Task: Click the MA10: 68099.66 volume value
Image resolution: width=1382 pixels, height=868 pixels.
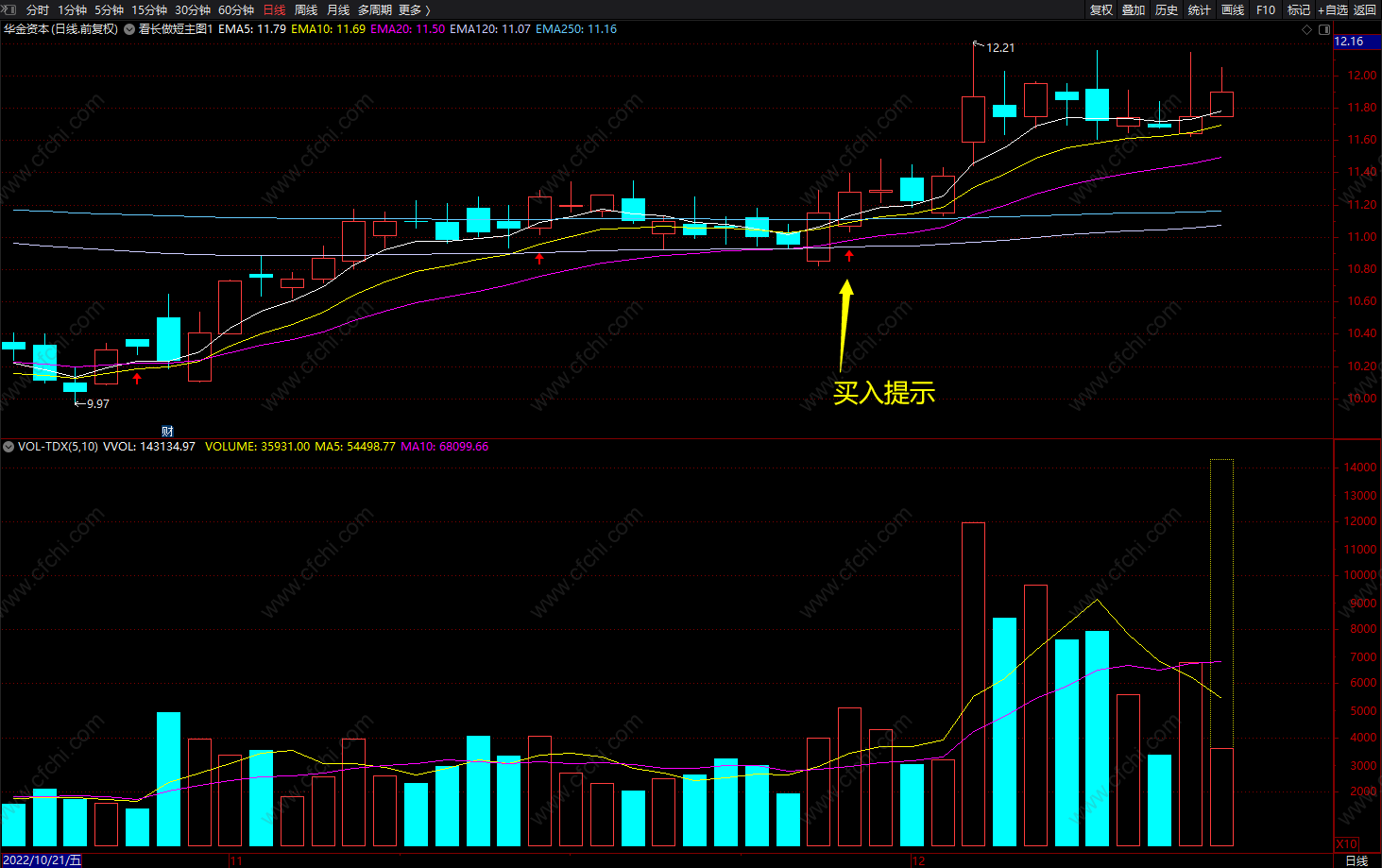Action: 445,447
